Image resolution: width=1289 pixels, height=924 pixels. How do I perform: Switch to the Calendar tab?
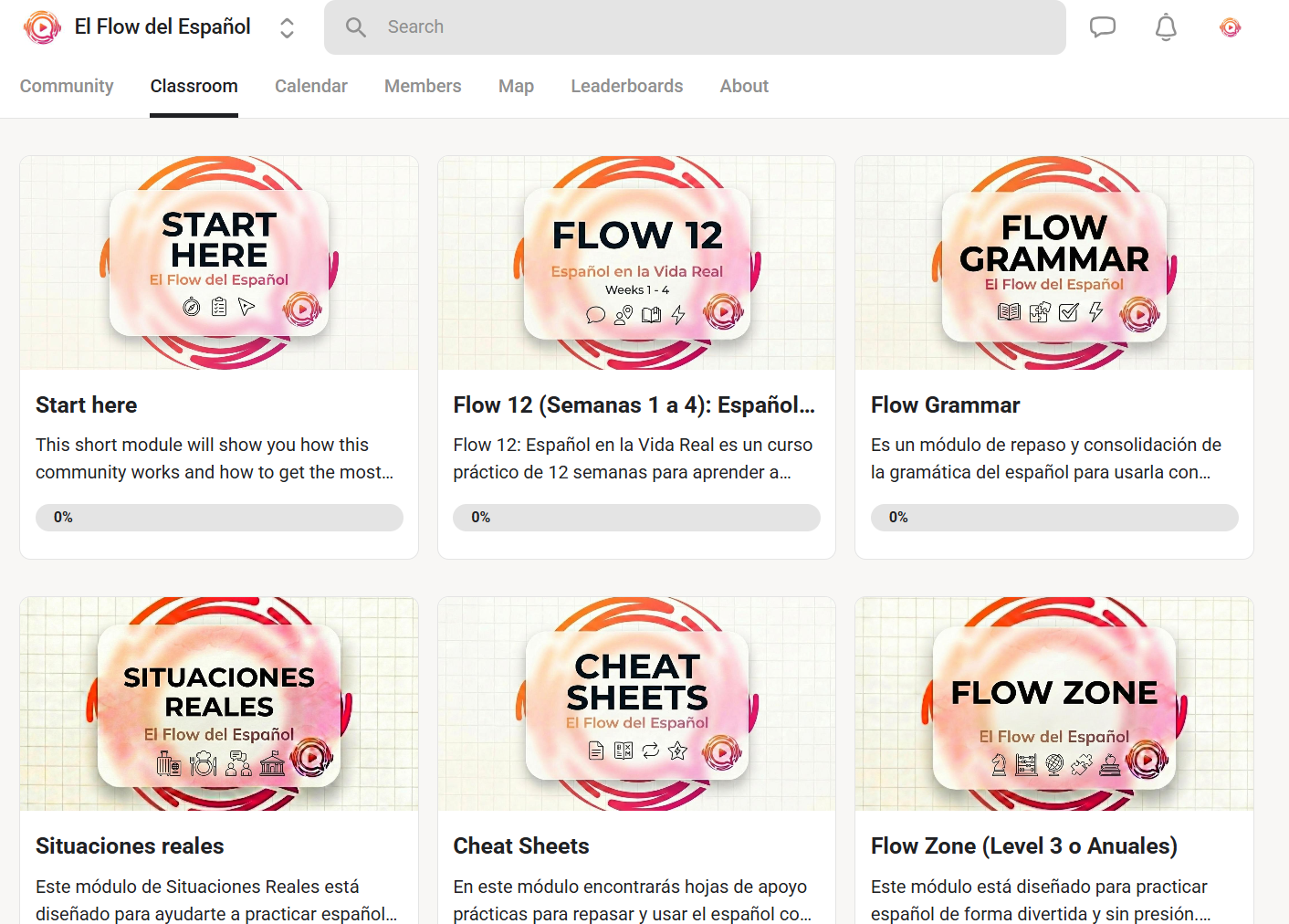(x=311, y=86)
